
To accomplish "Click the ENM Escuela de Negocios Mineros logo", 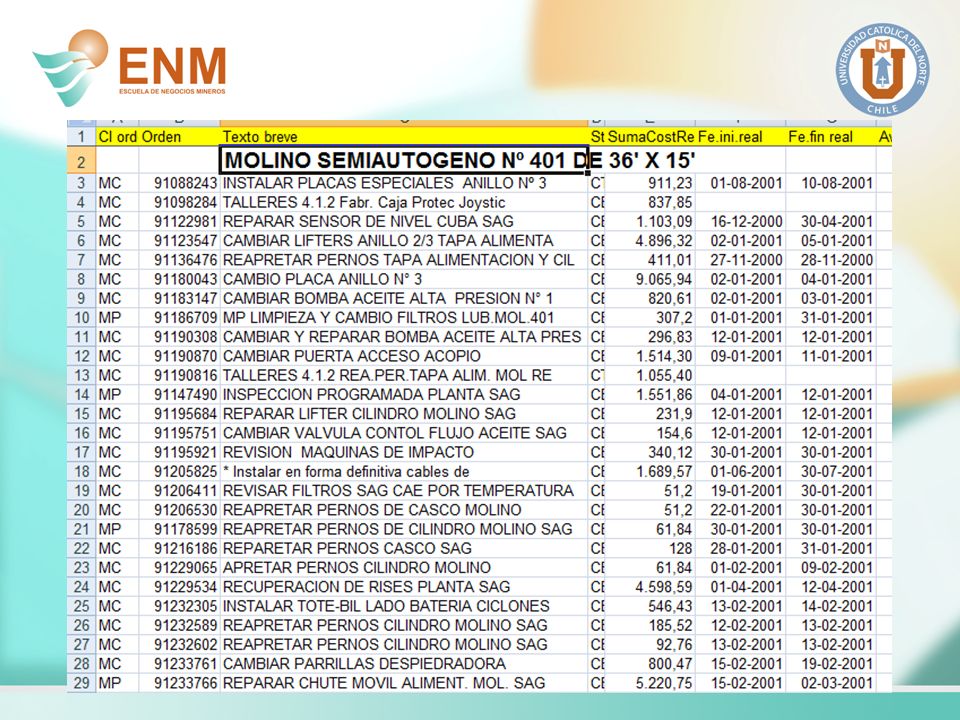I will point(130,67).
